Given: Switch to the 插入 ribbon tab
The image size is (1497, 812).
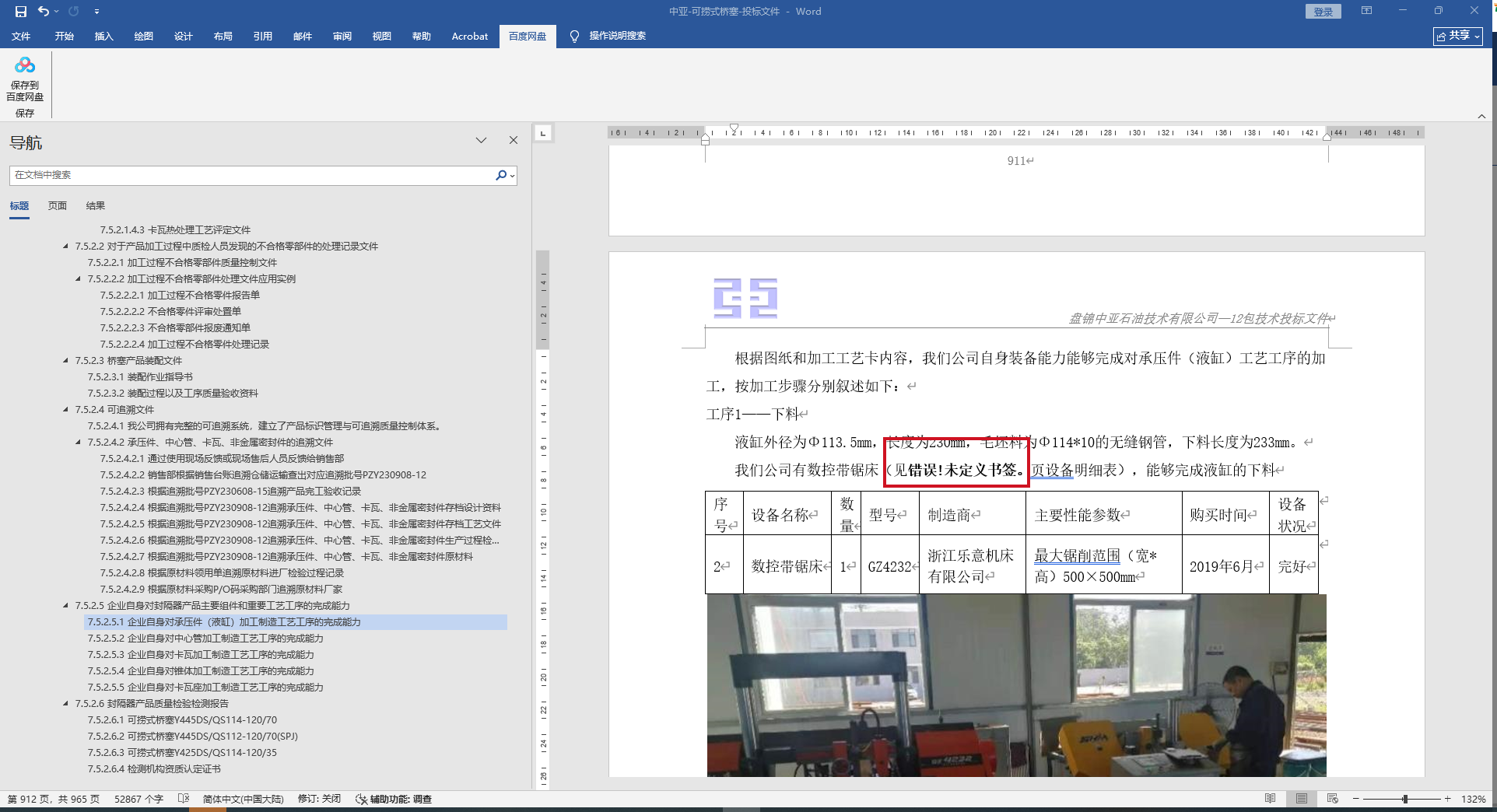Looking at the screenshot, I should pyautogui.click(x=104, y=36).
